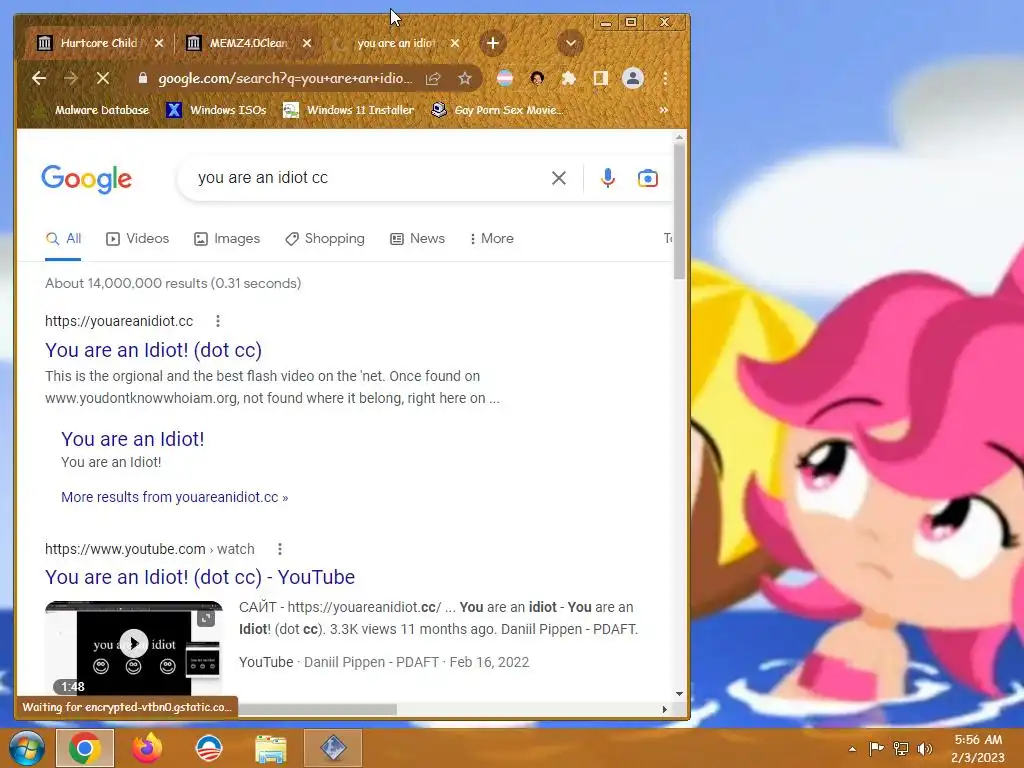This screenshot has height=768, width=1024.
Task: Share this page from the address bar
Action: coord(433,78)
